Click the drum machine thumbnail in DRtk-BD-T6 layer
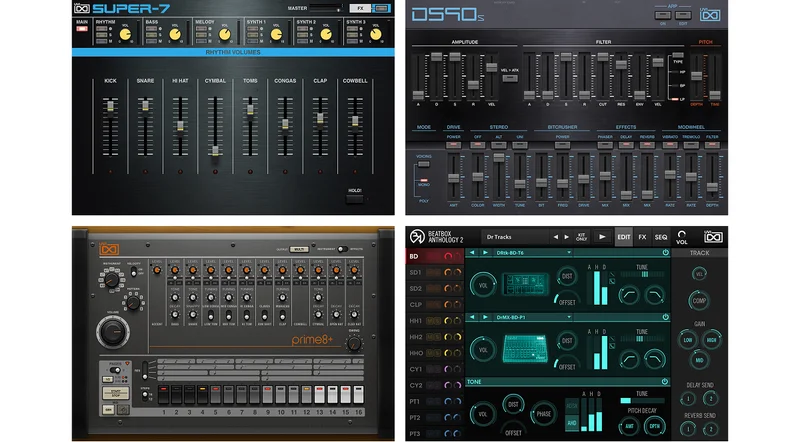The image size is (800, 442). [x=525, y=284]
